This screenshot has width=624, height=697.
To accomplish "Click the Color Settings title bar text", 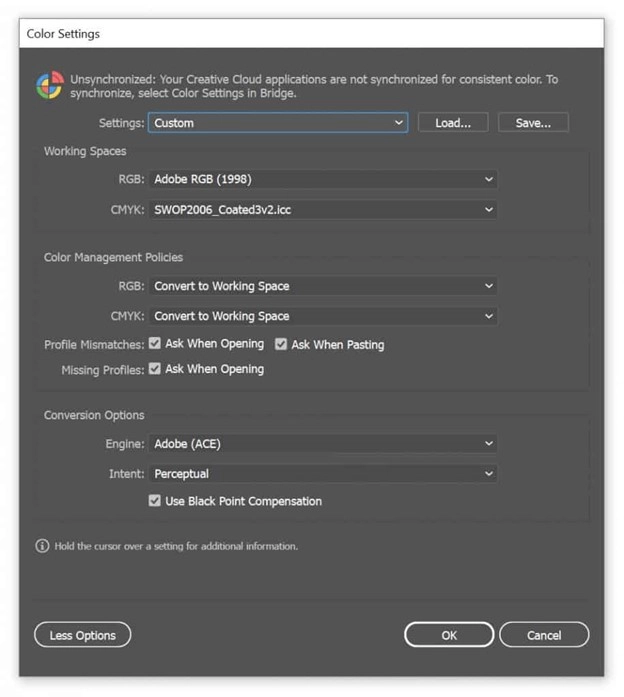I will [63, 34].
